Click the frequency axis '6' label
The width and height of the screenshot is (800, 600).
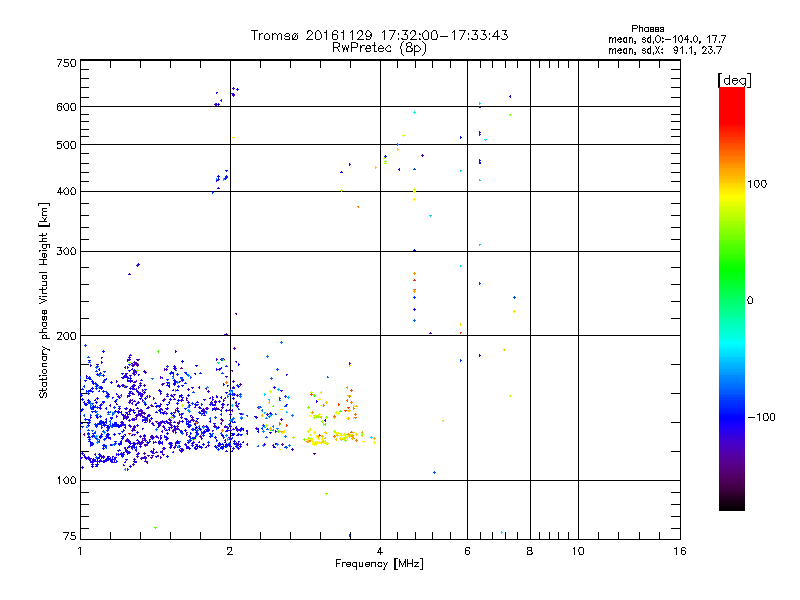(x=467, y=551)
